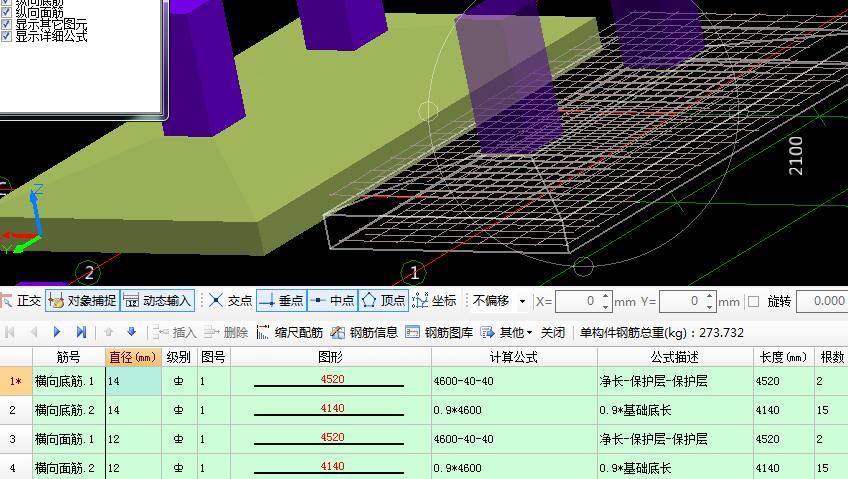Select row header 4
Screen dimensions: 848x479
pyautogui.click(x=16, y=467)
